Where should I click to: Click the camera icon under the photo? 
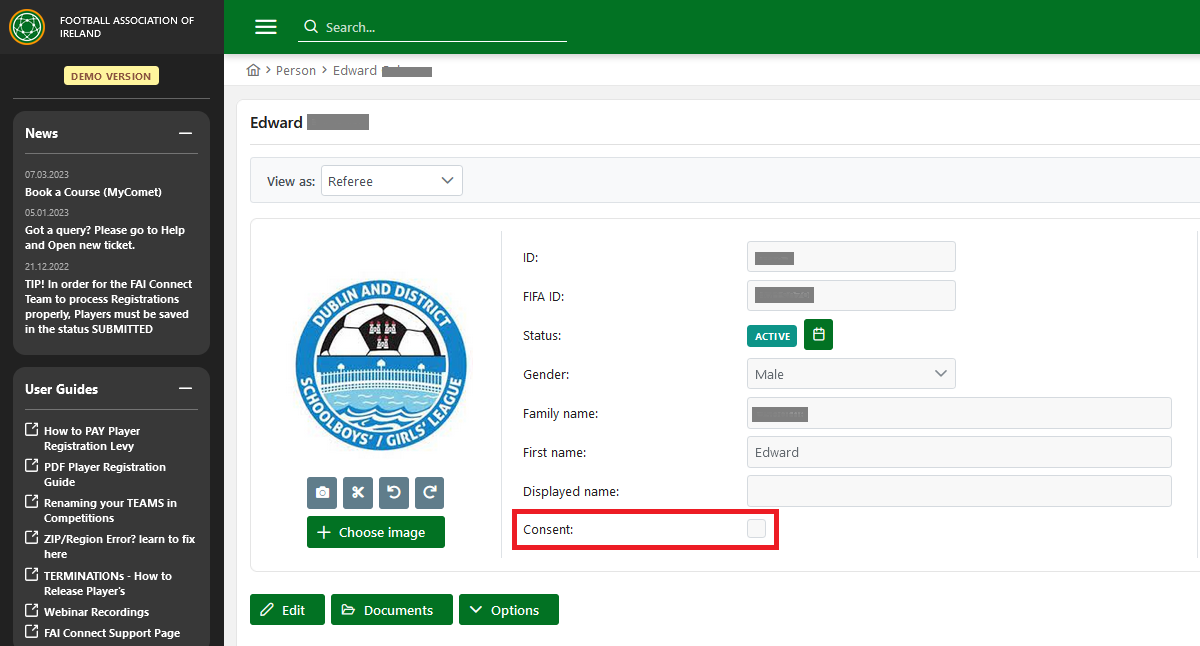pos(322,493)
